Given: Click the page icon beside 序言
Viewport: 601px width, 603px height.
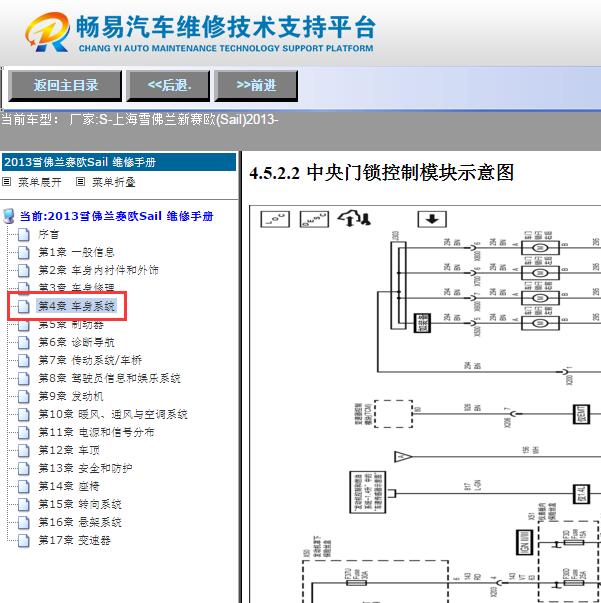Looking at the screenshot, I should [23, 234].
